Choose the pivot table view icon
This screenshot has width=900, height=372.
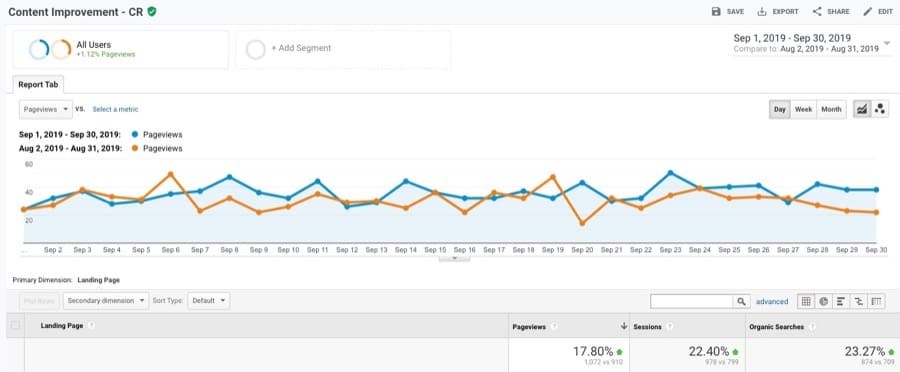click(876, 301)
